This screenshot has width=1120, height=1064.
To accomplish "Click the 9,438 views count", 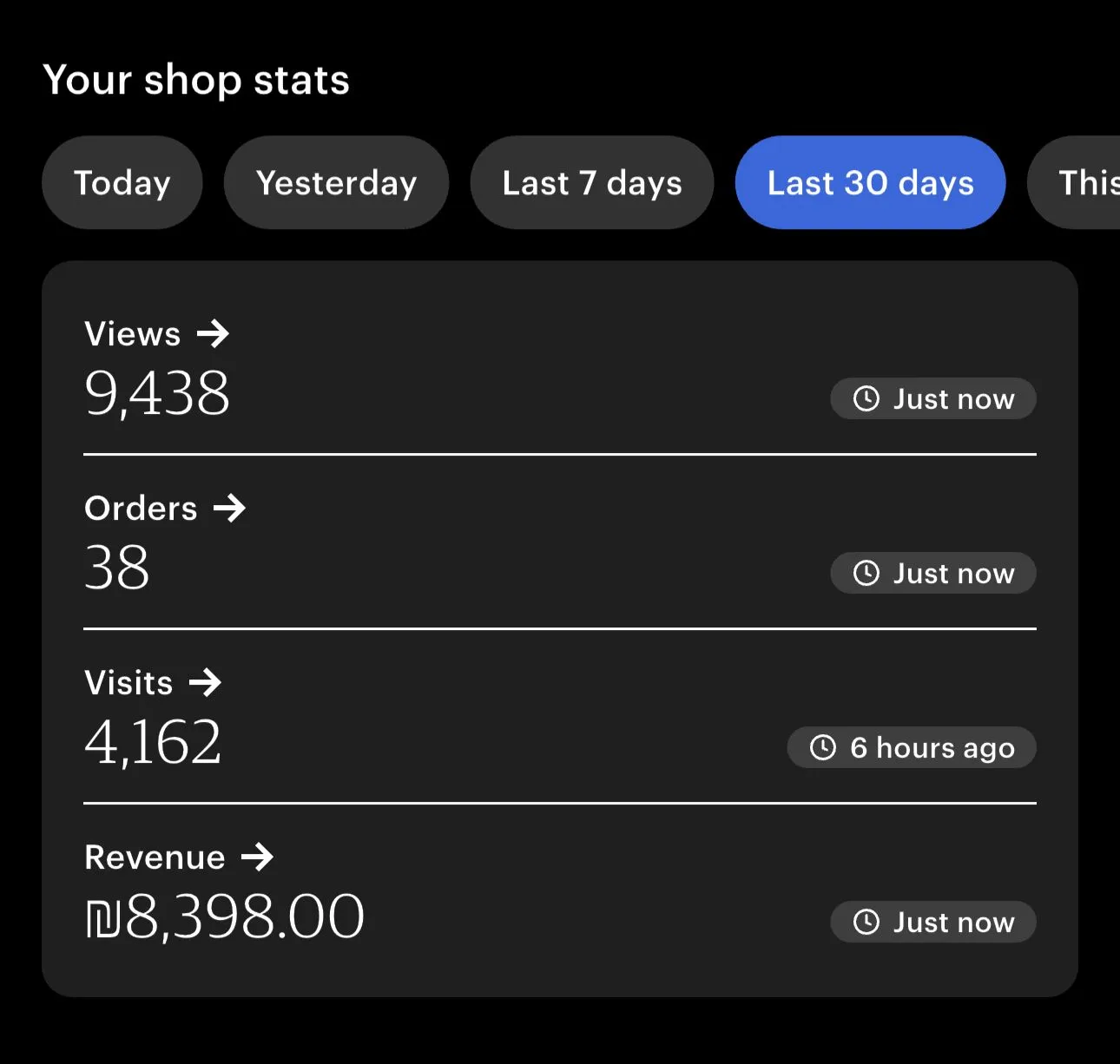I will [157, 393].
